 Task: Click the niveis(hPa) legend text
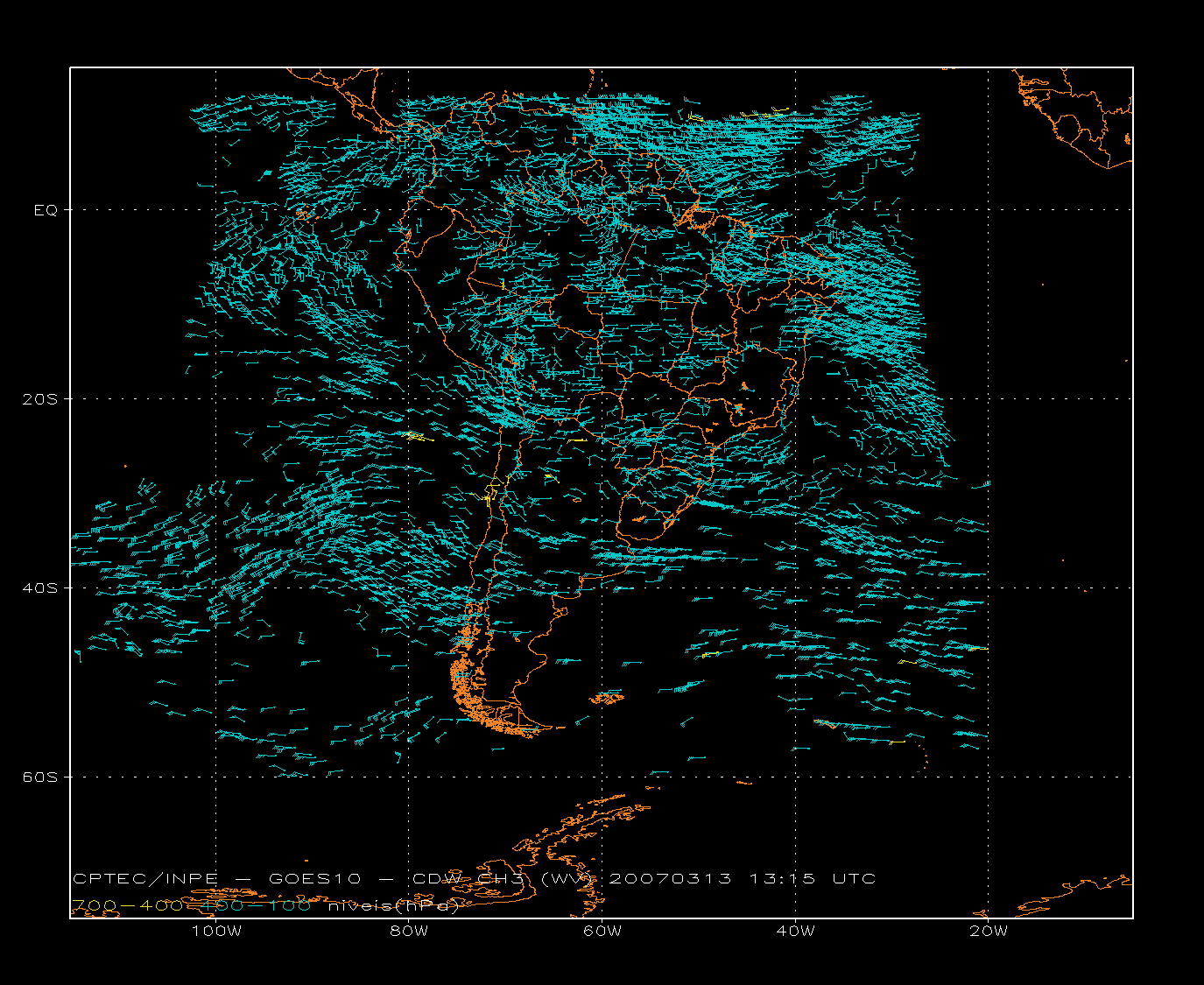tap(393, 906)
